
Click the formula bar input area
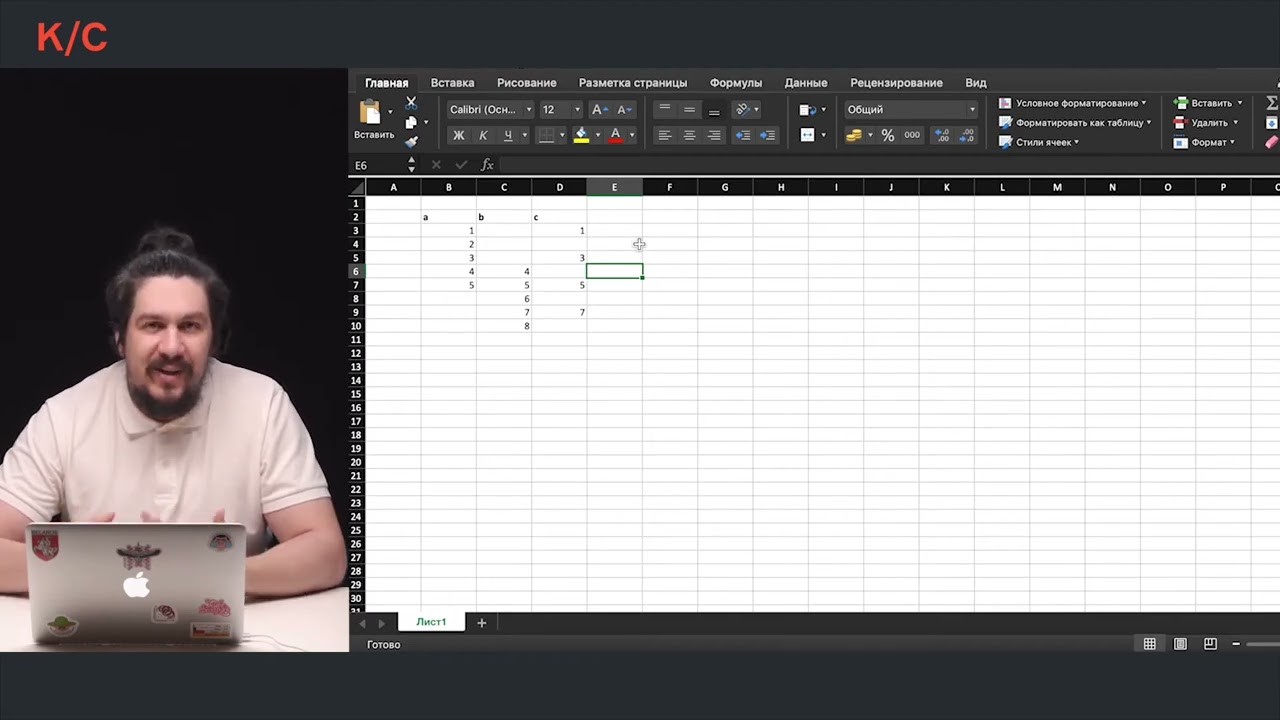(888, 165)
